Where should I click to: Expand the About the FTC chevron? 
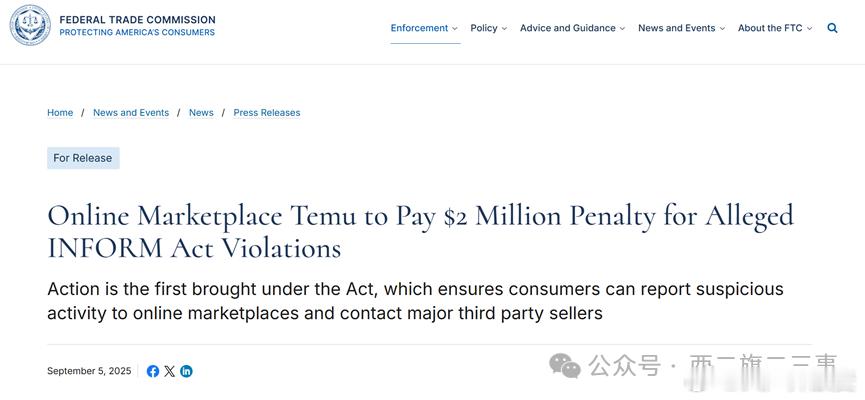pyautogui.click(x=809, y=29)
